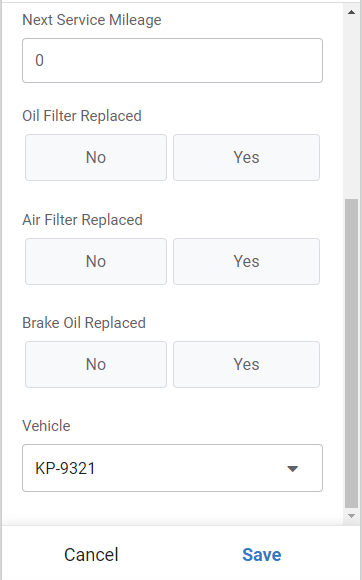
Task: Click the scrollbar up arrow
Action: click(x=351, y=12)
